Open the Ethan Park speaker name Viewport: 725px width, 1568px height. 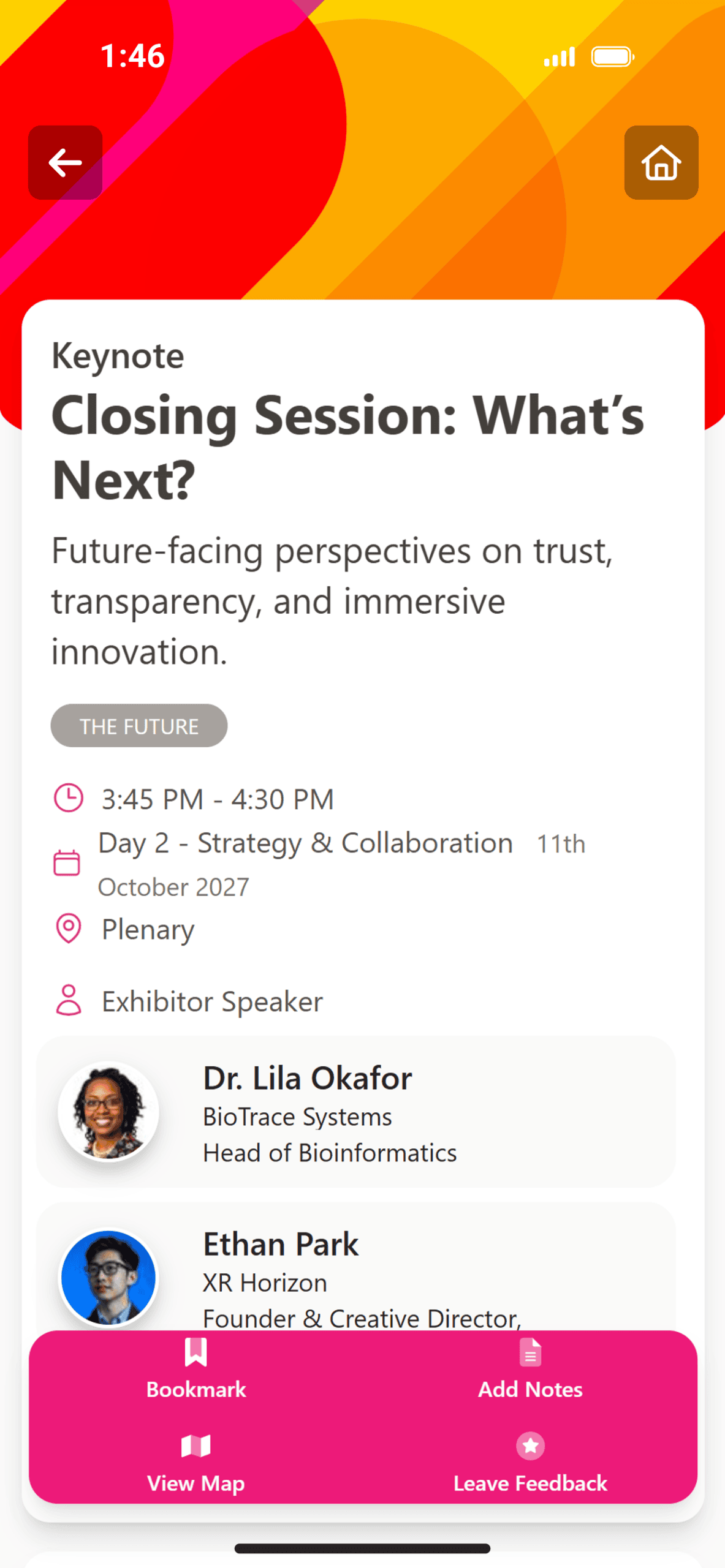tap(281, 1244)
